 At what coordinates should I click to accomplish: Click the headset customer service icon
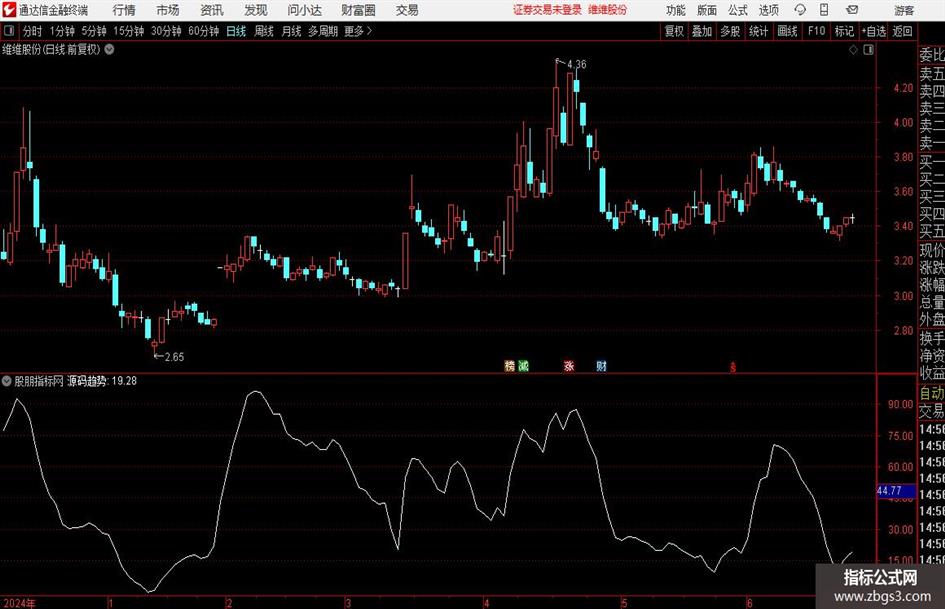(x=800, y=10)
